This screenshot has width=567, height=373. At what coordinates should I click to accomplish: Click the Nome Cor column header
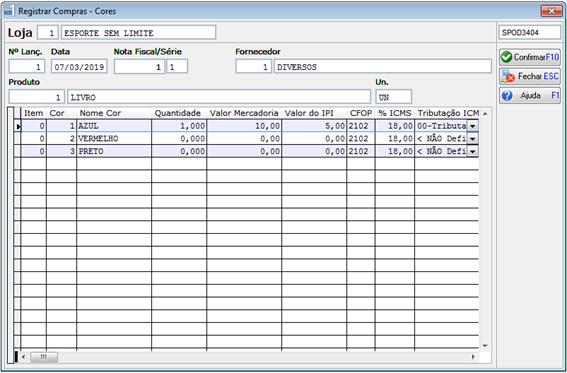[x=114, y=113]
